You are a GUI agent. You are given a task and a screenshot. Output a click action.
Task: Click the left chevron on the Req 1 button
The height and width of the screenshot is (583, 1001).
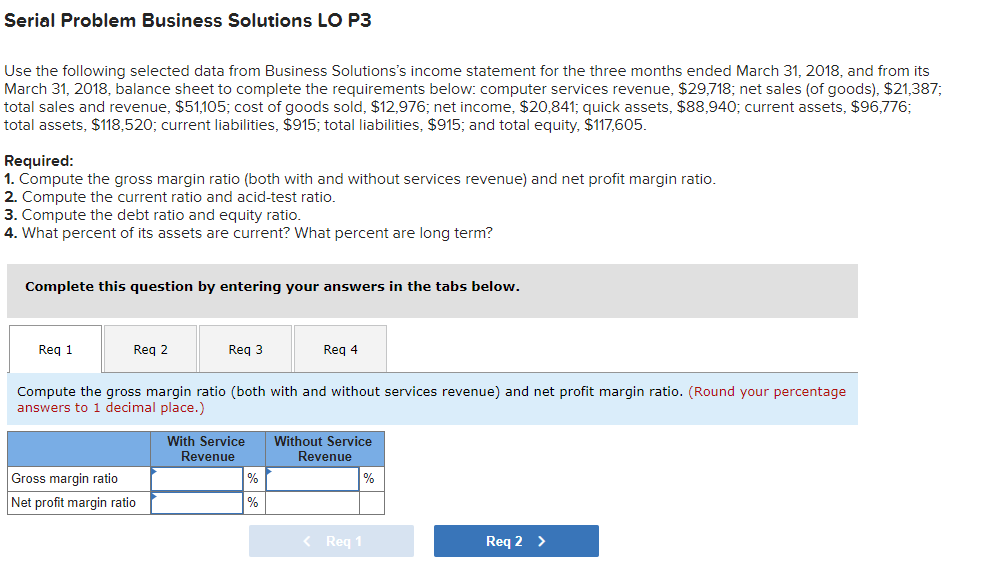coord(306,540)
